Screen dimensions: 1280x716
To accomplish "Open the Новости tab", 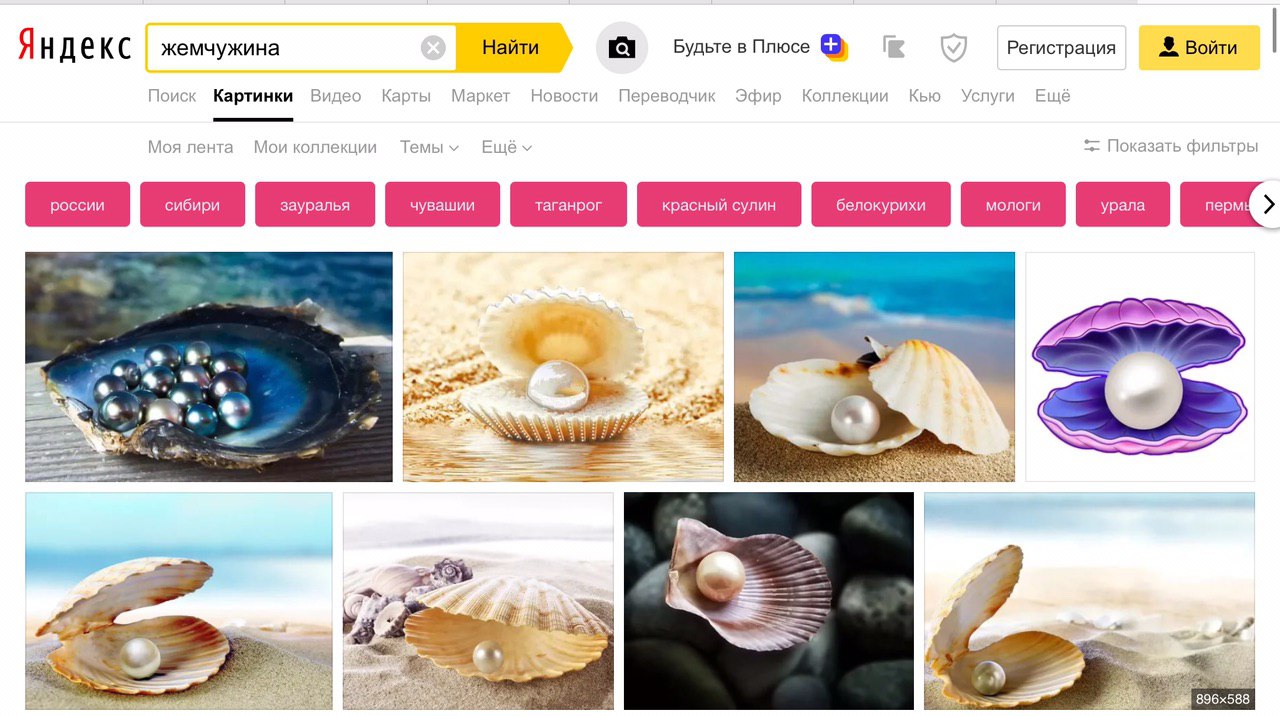I will click(564, 96).
